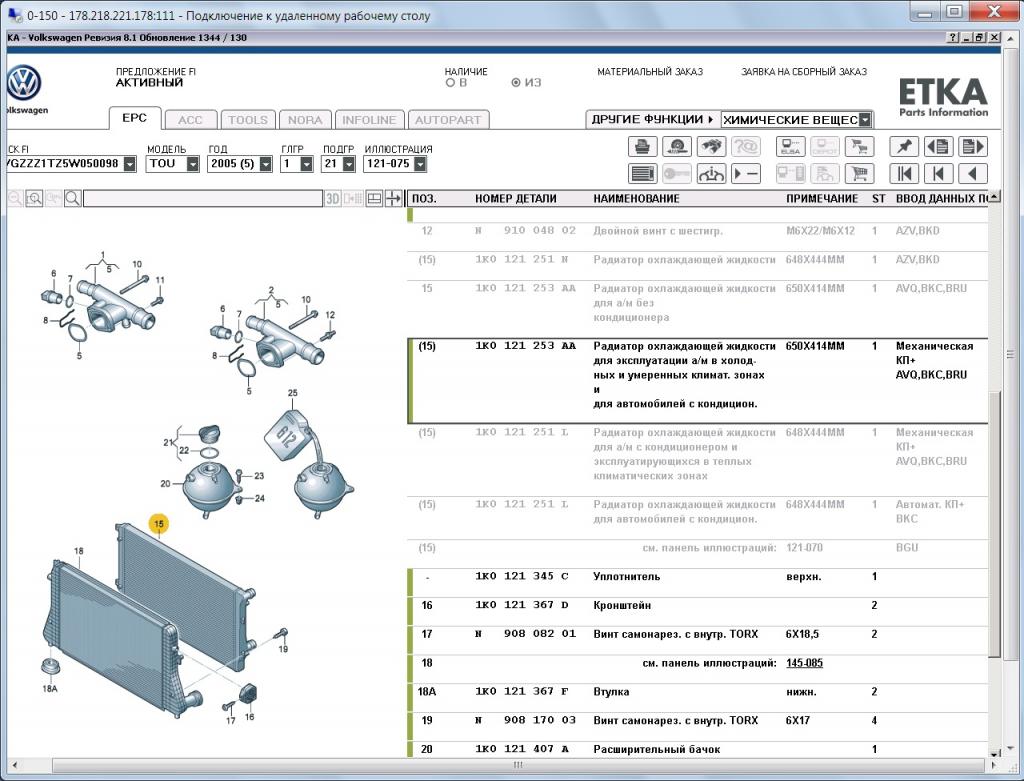Open the ПОДГР subgroup dropdown
The width and height of the screenshot is (1024, 781).
pos(349,164)
